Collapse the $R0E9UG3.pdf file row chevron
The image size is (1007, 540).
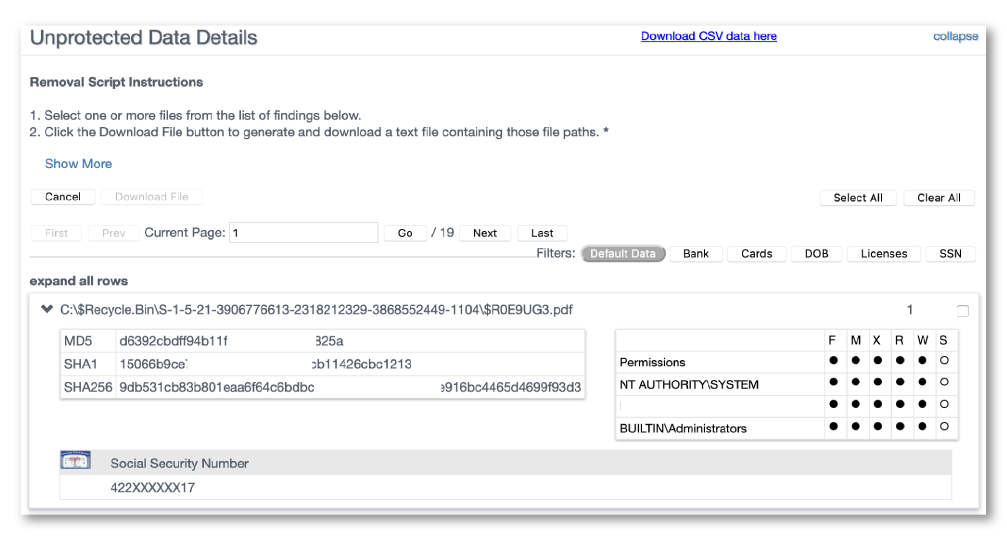coord(46,309)
